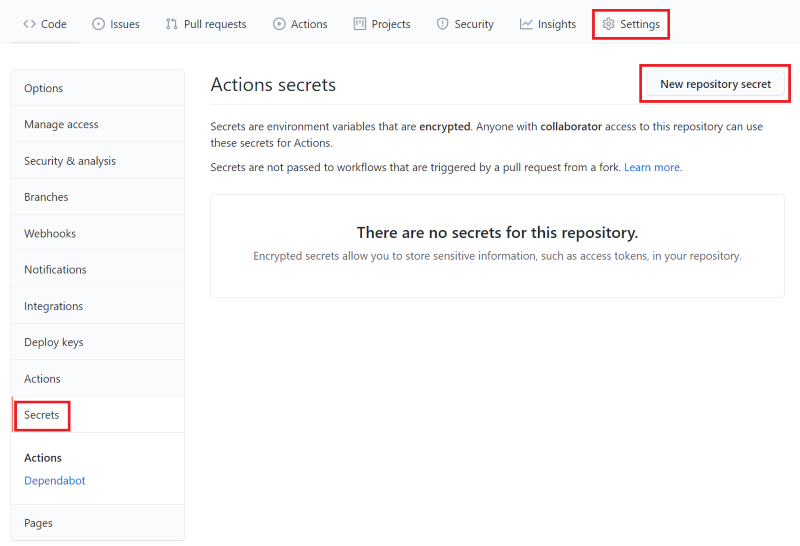The width and height of the screenshot is (800, 546).
Task: Switch to the Issues tab
Action: click(x=116, y=24)
